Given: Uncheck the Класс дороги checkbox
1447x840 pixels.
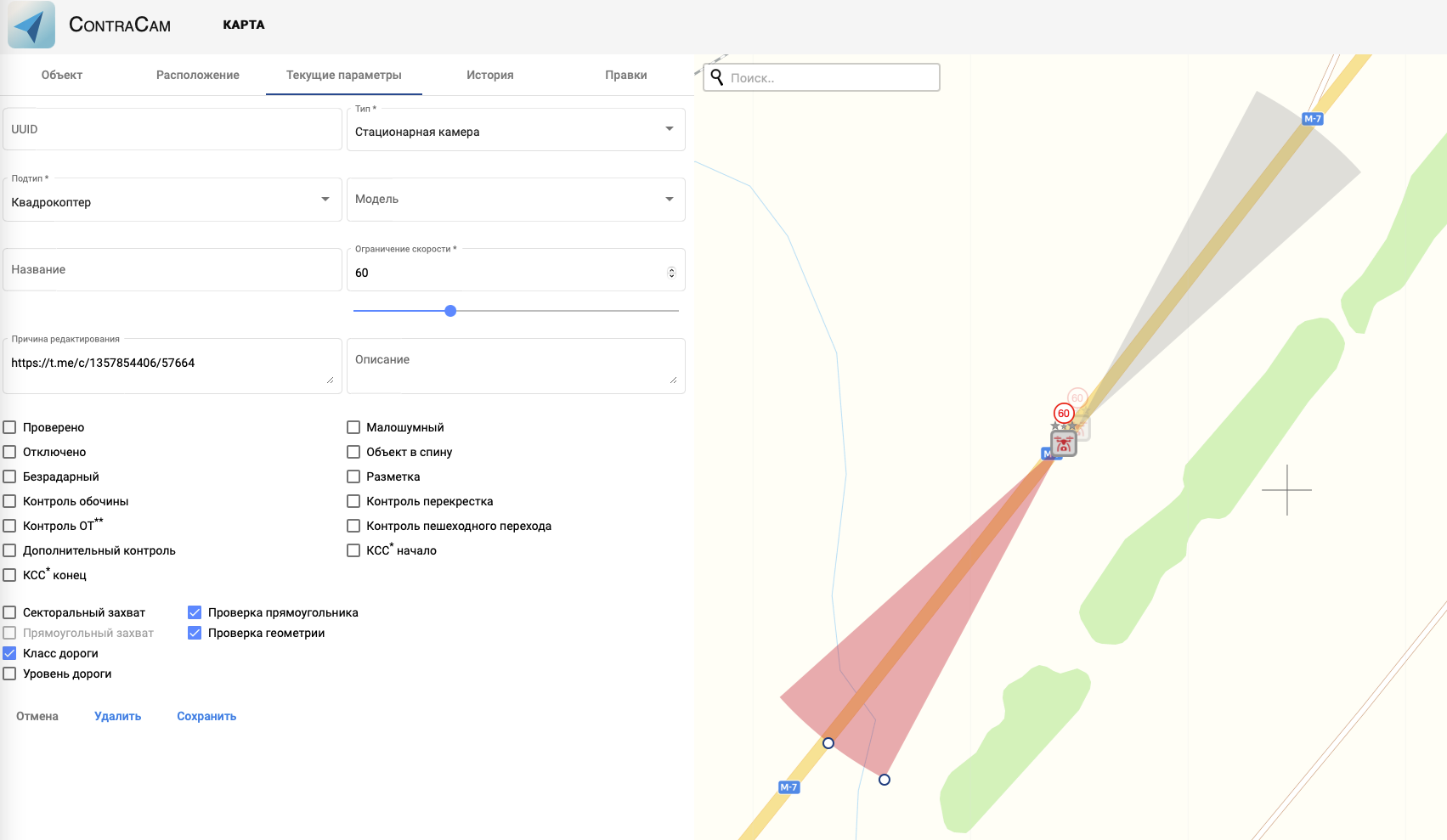Looking at the screenshot, I should tap(10, 653).
